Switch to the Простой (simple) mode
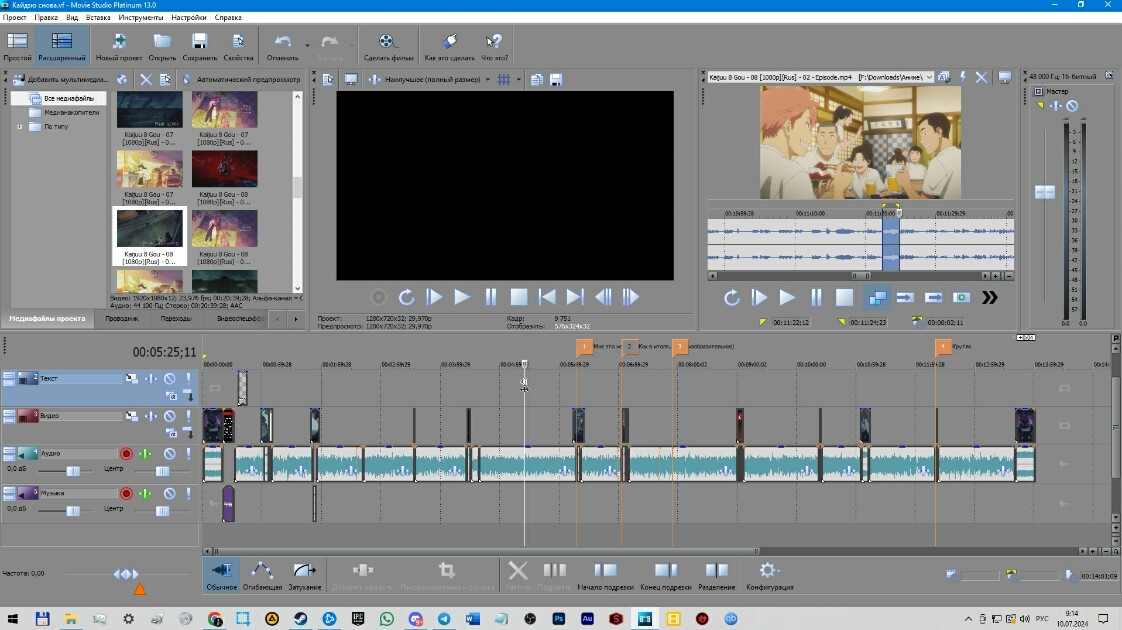 point(17,47)
